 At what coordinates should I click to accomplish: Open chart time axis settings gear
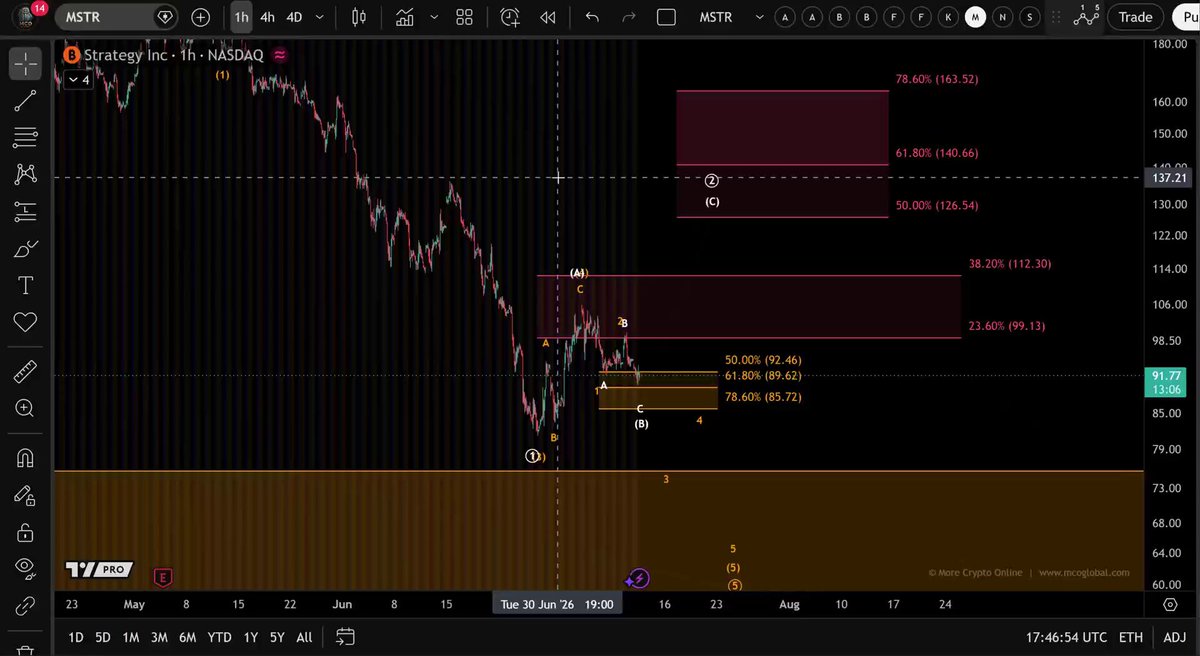tap(1170, 605)
